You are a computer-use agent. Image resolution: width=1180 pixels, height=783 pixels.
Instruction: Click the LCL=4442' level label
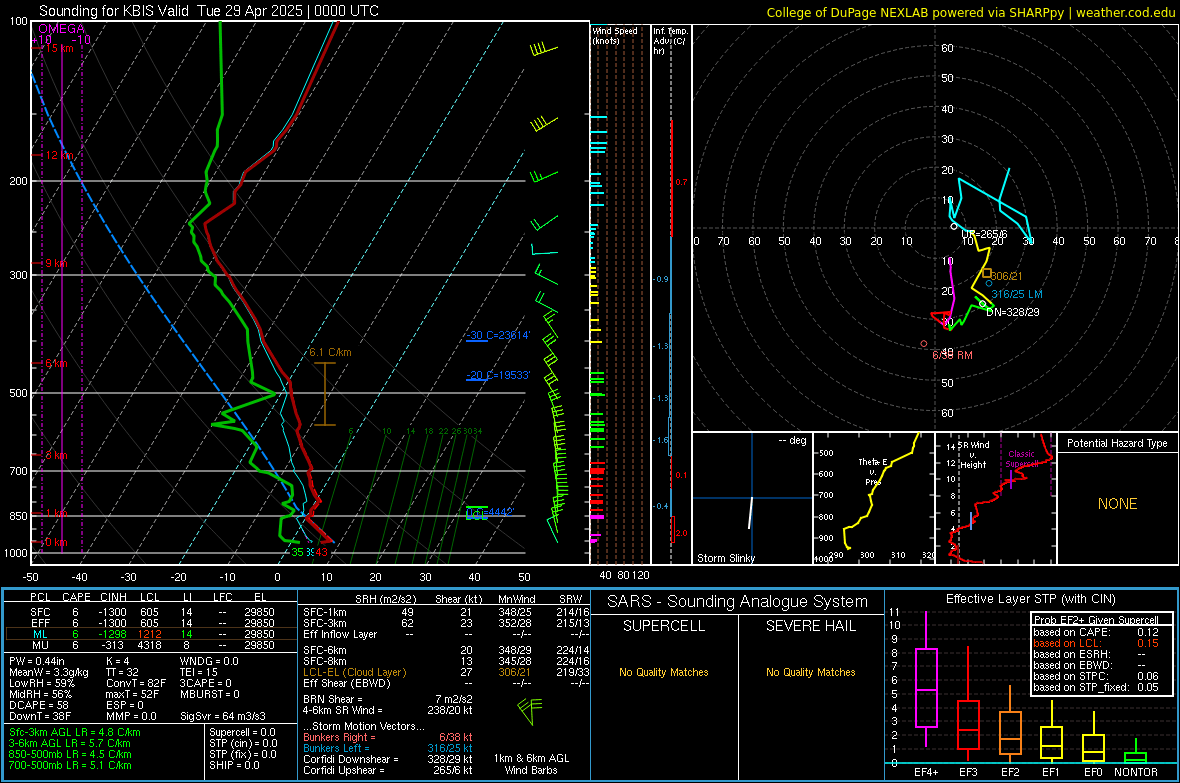[489, 513]
